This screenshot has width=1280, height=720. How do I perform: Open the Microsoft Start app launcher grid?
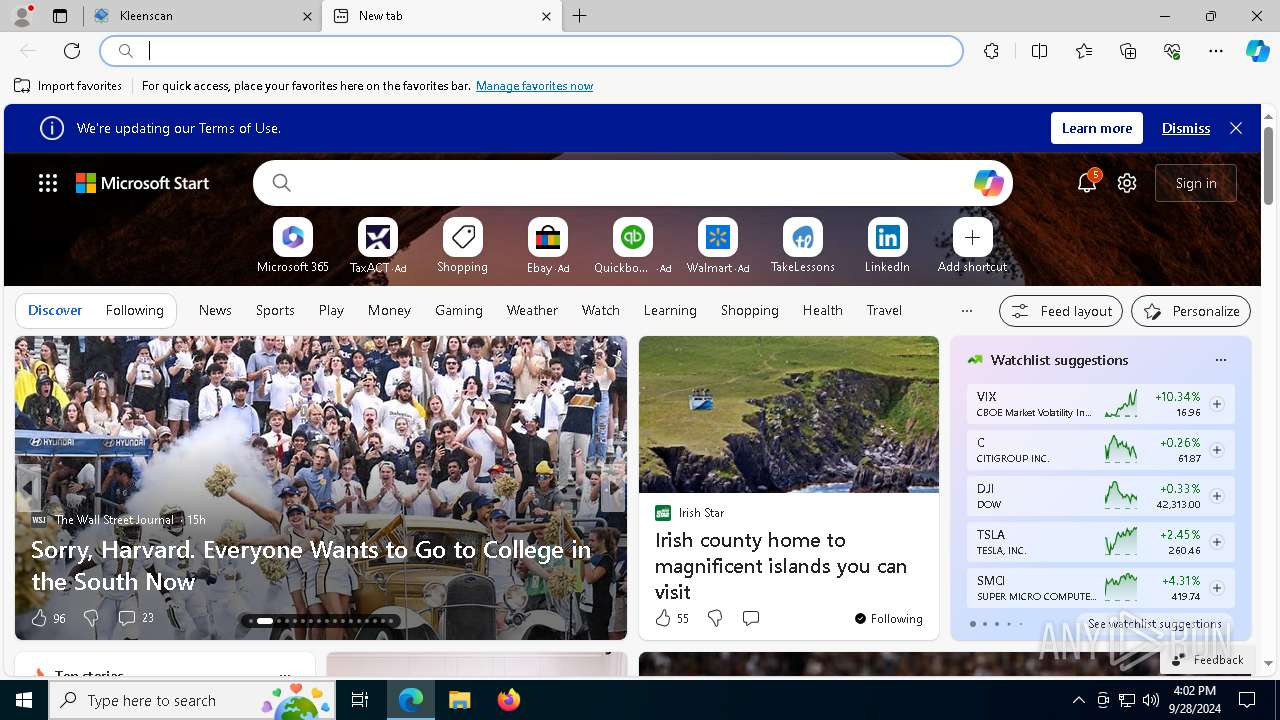tap(48, 183)
